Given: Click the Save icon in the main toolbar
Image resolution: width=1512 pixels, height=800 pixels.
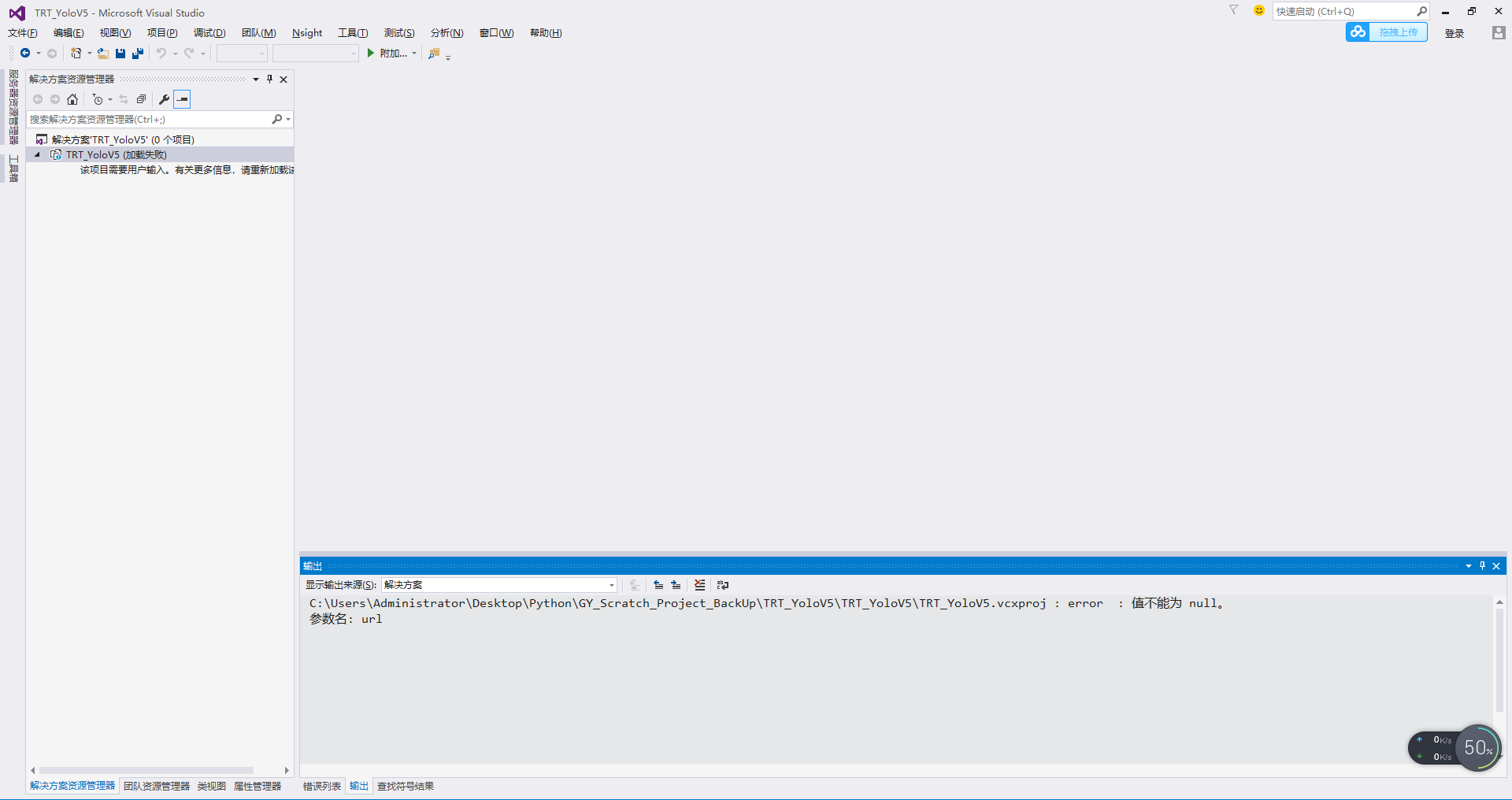Looking at the screenshot, I should click(x=120, y=53).
